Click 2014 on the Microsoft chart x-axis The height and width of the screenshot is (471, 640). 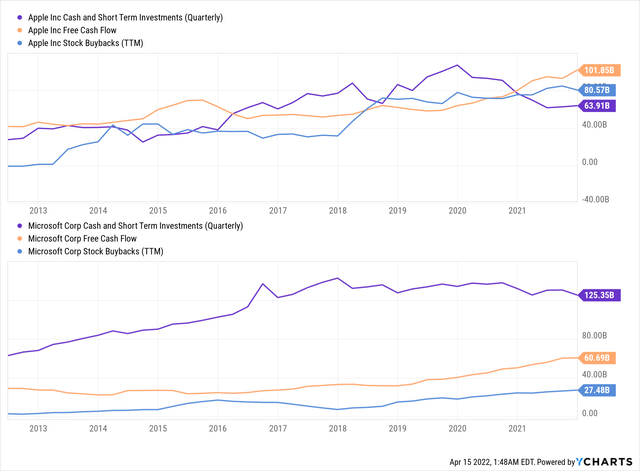point(98,429)
